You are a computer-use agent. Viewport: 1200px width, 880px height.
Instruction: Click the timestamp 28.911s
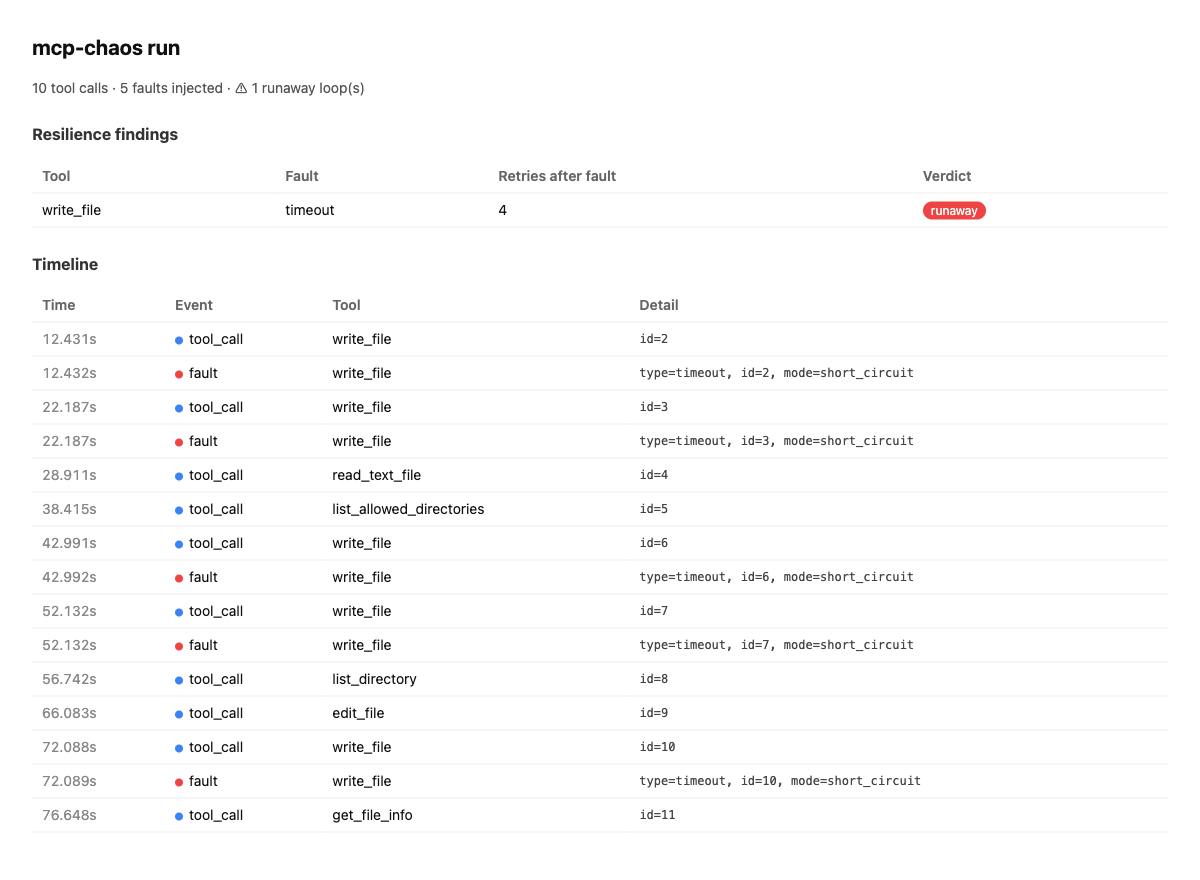pyautogui.click(x=69, y=475)
